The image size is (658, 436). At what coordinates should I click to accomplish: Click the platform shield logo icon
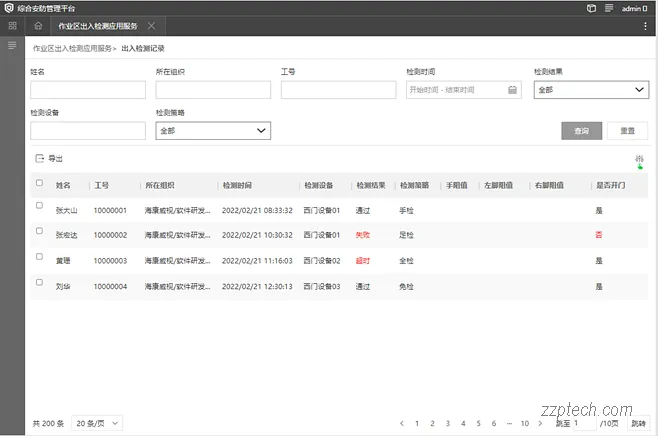point(9,8)
